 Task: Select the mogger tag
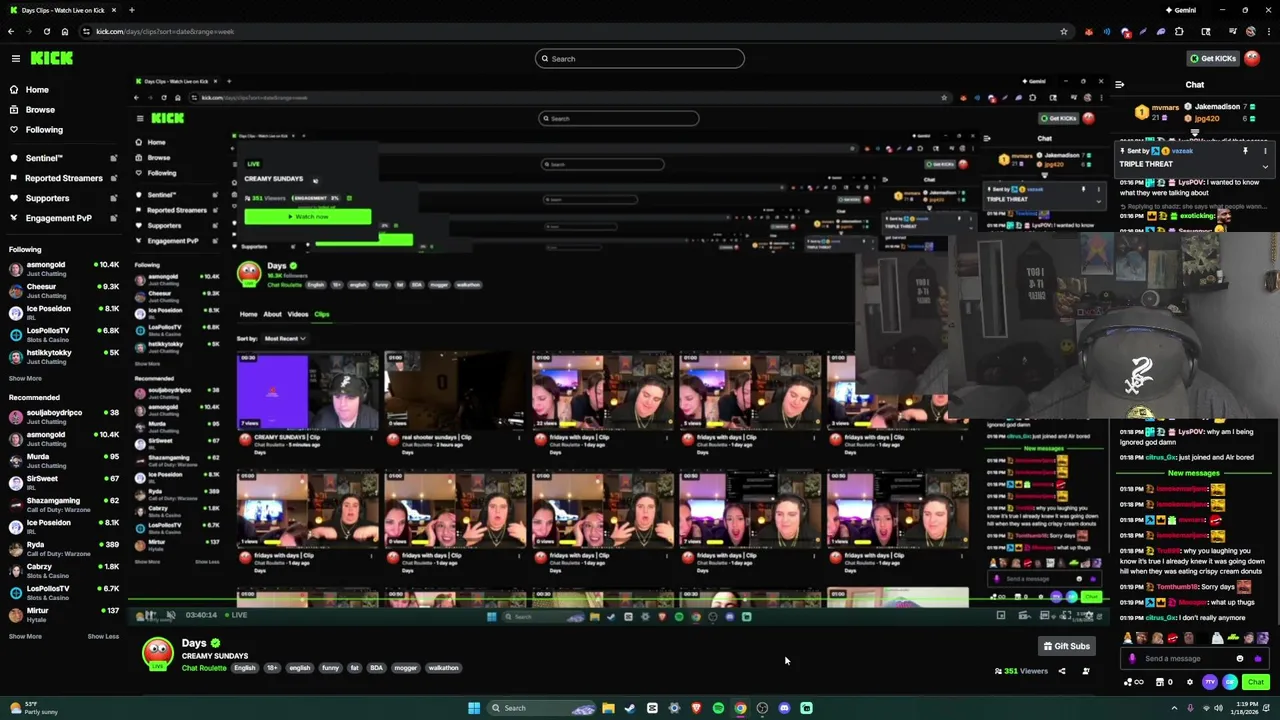pyautogui.click(x=405, y=668)
